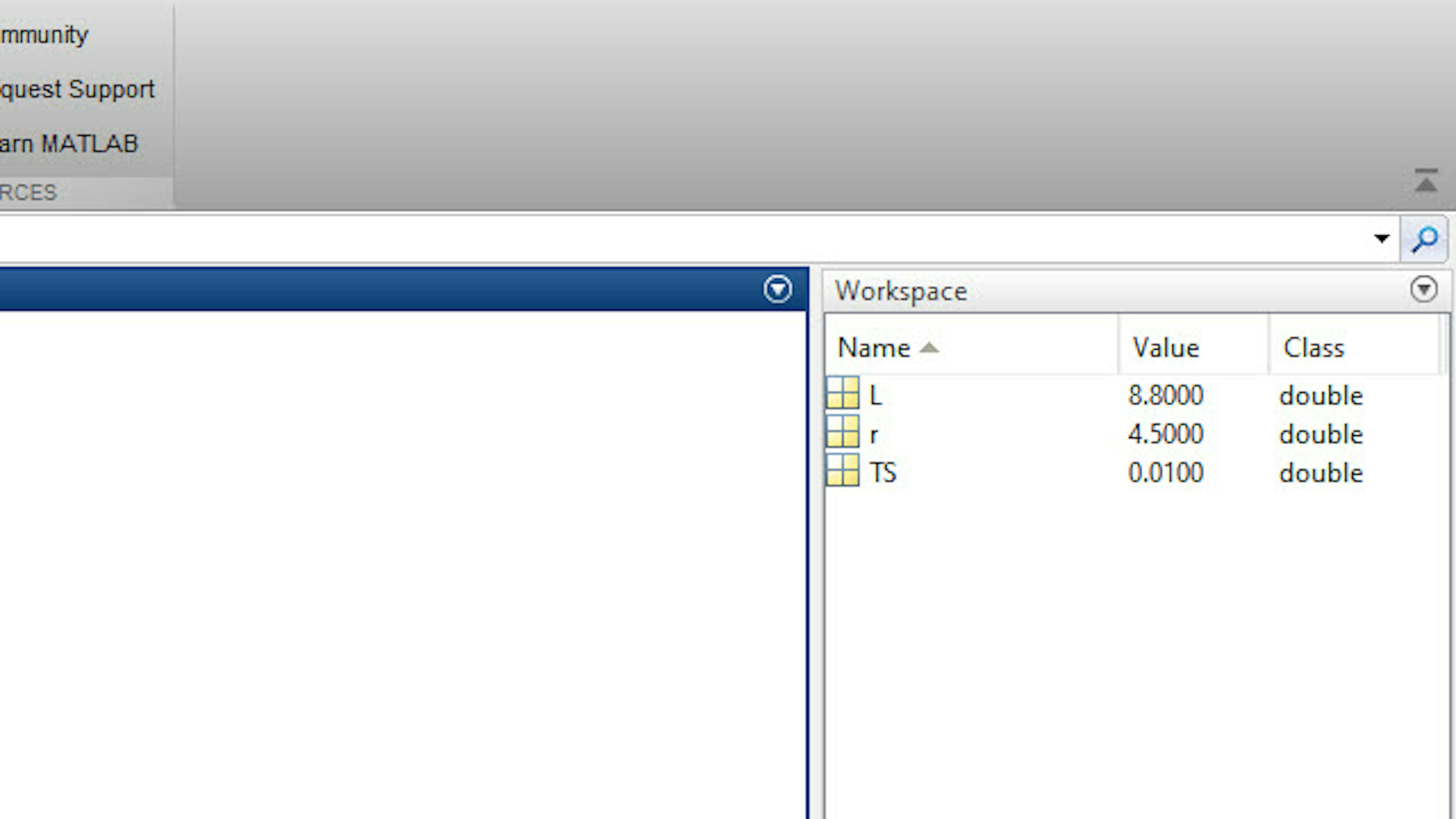Open Request Support
The width and height of the screenshot is (1456, 819).
pos(77,89)
